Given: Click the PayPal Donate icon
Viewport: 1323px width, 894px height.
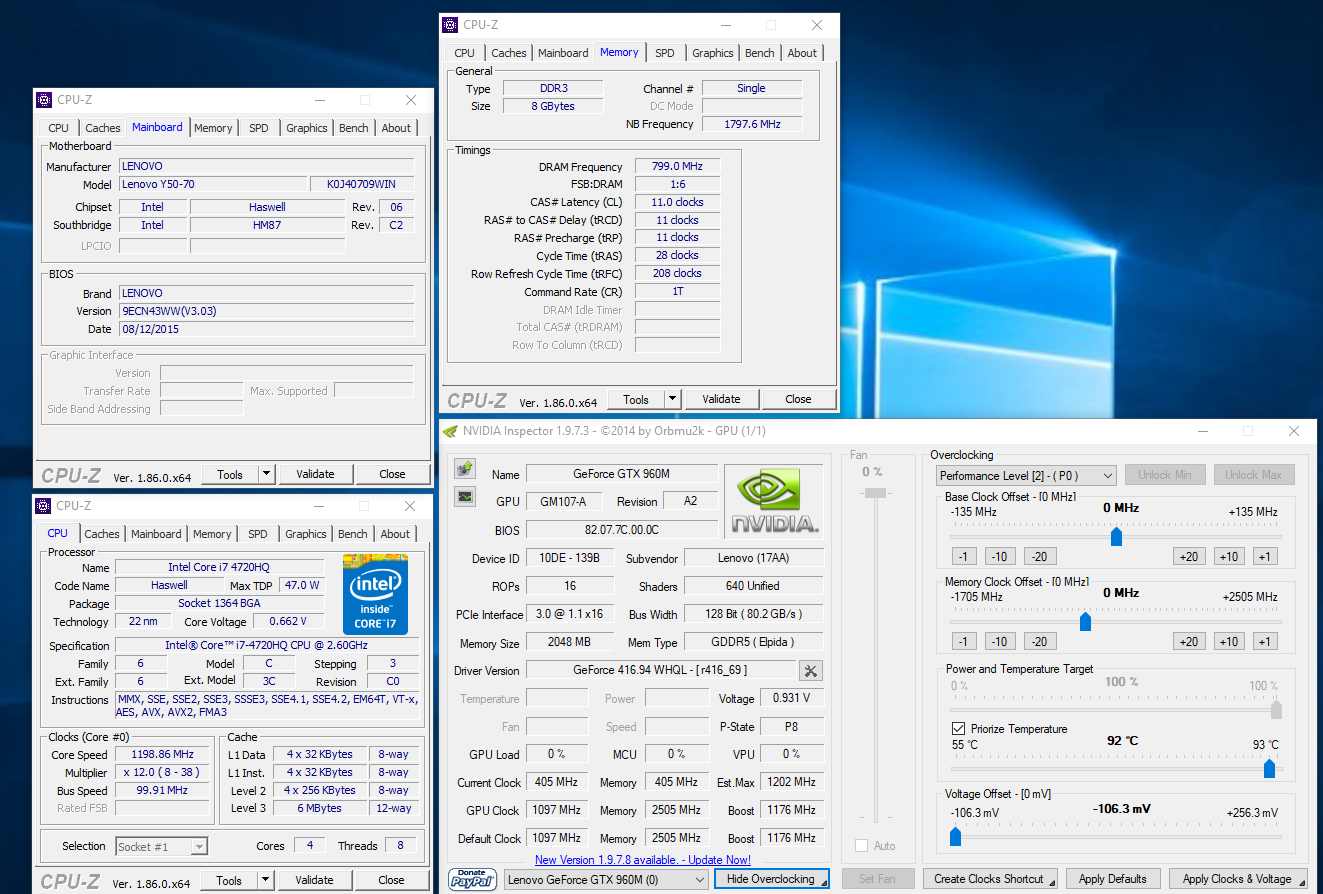Looking at the screenshot, I should [x=473, y=879].
